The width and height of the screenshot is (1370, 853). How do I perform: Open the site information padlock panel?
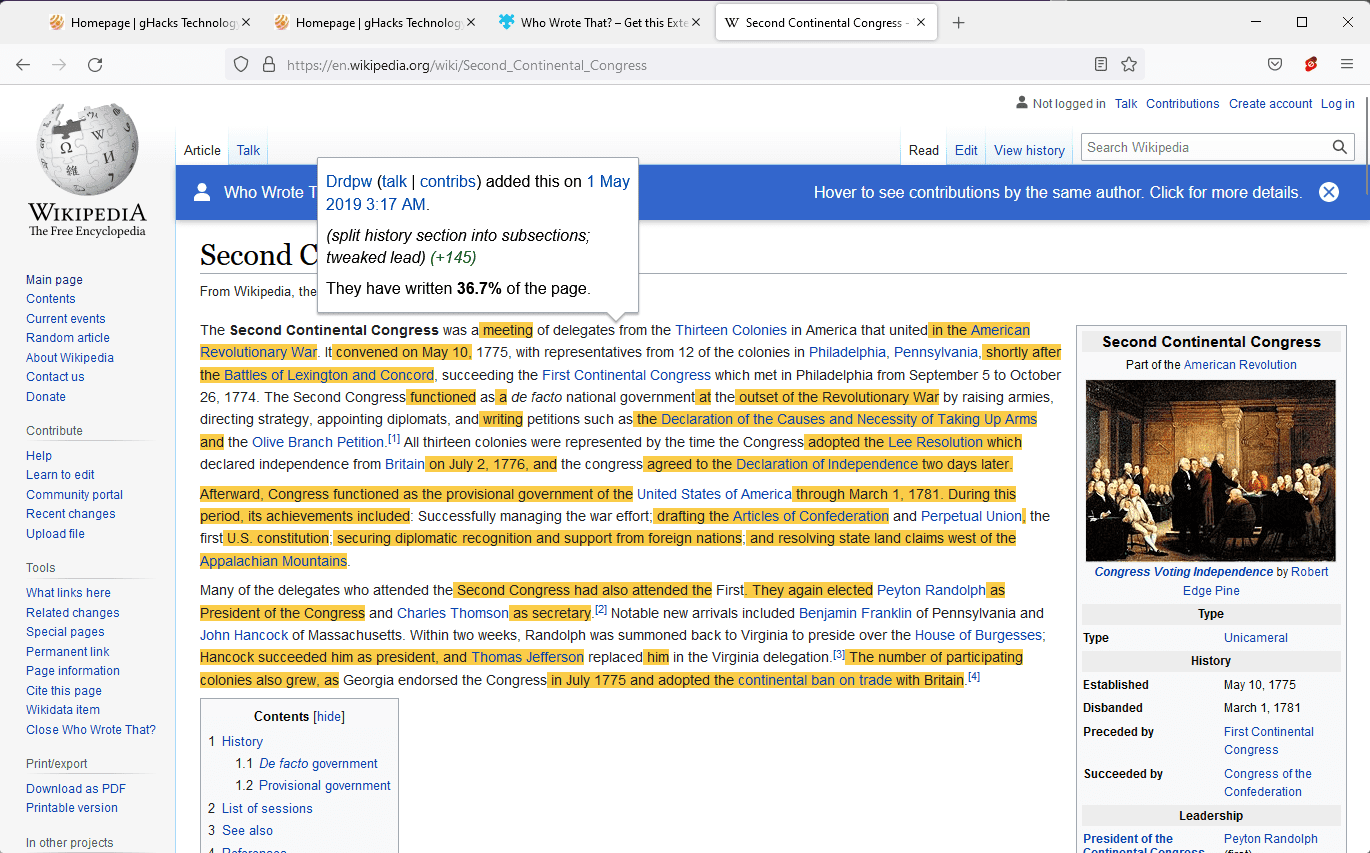(x=268, y=63)
